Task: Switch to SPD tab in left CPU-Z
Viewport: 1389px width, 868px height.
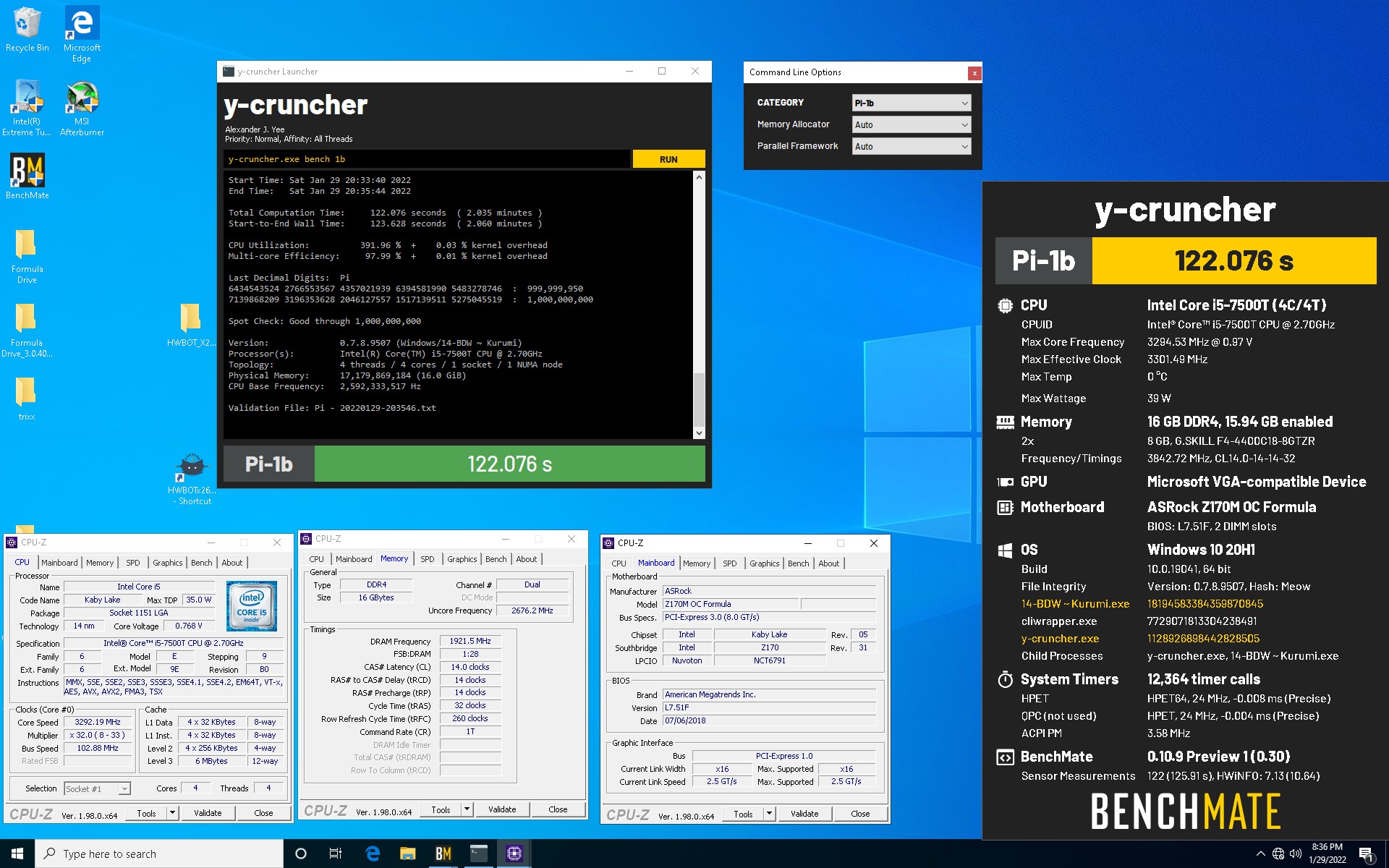Action: 133,563
